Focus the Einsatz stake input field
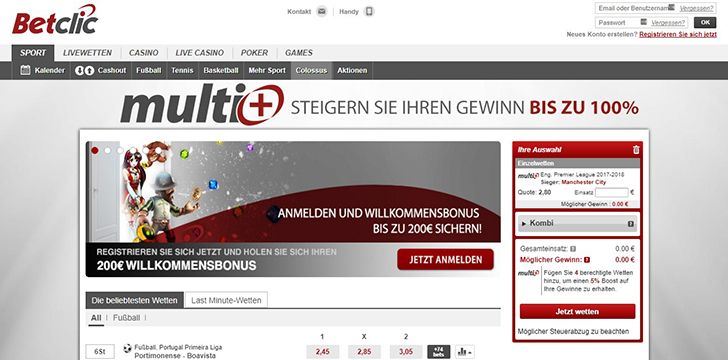The image size is (728, 360). tap(611, 192)
